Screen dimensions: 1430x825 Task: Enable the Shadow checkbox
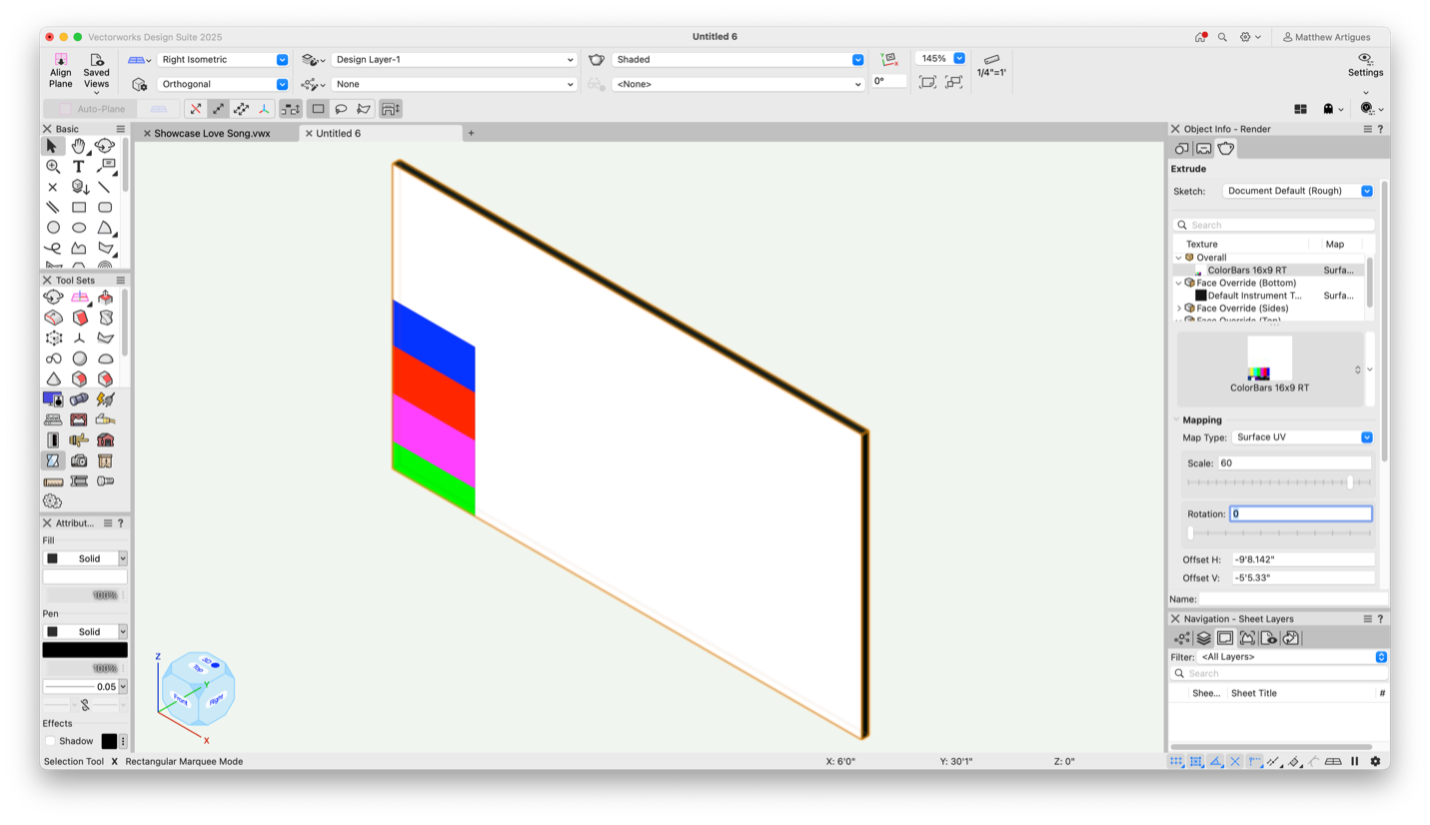(51, 741)
